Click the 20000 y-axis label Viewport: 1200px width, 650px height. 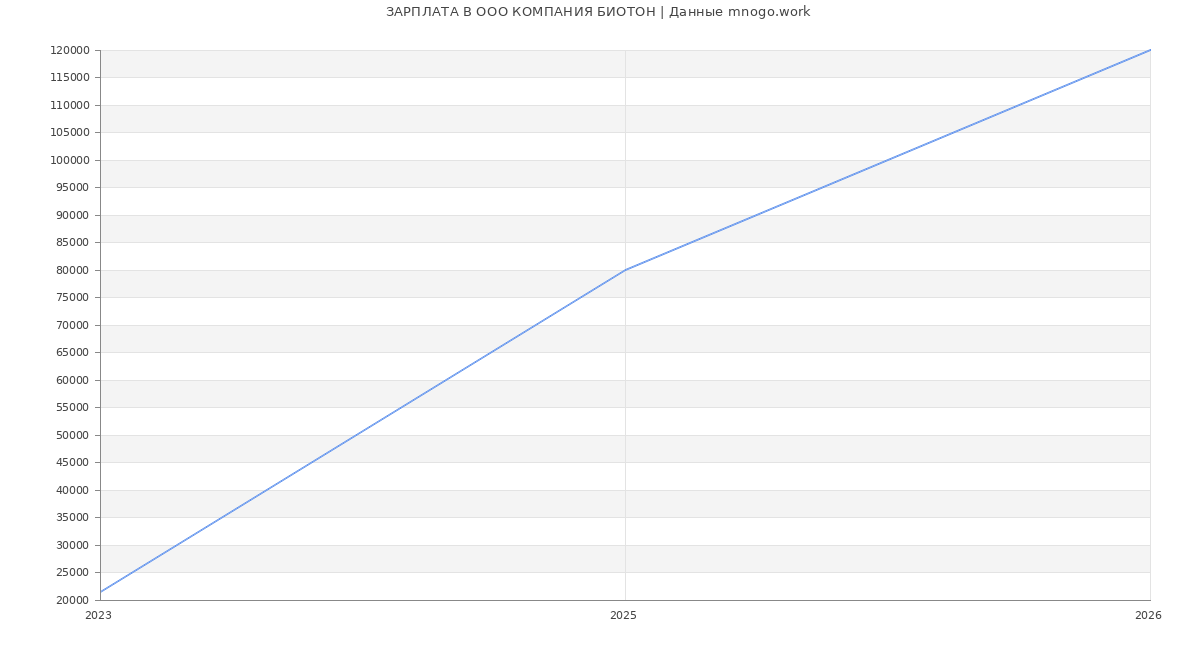pos(72,600)
